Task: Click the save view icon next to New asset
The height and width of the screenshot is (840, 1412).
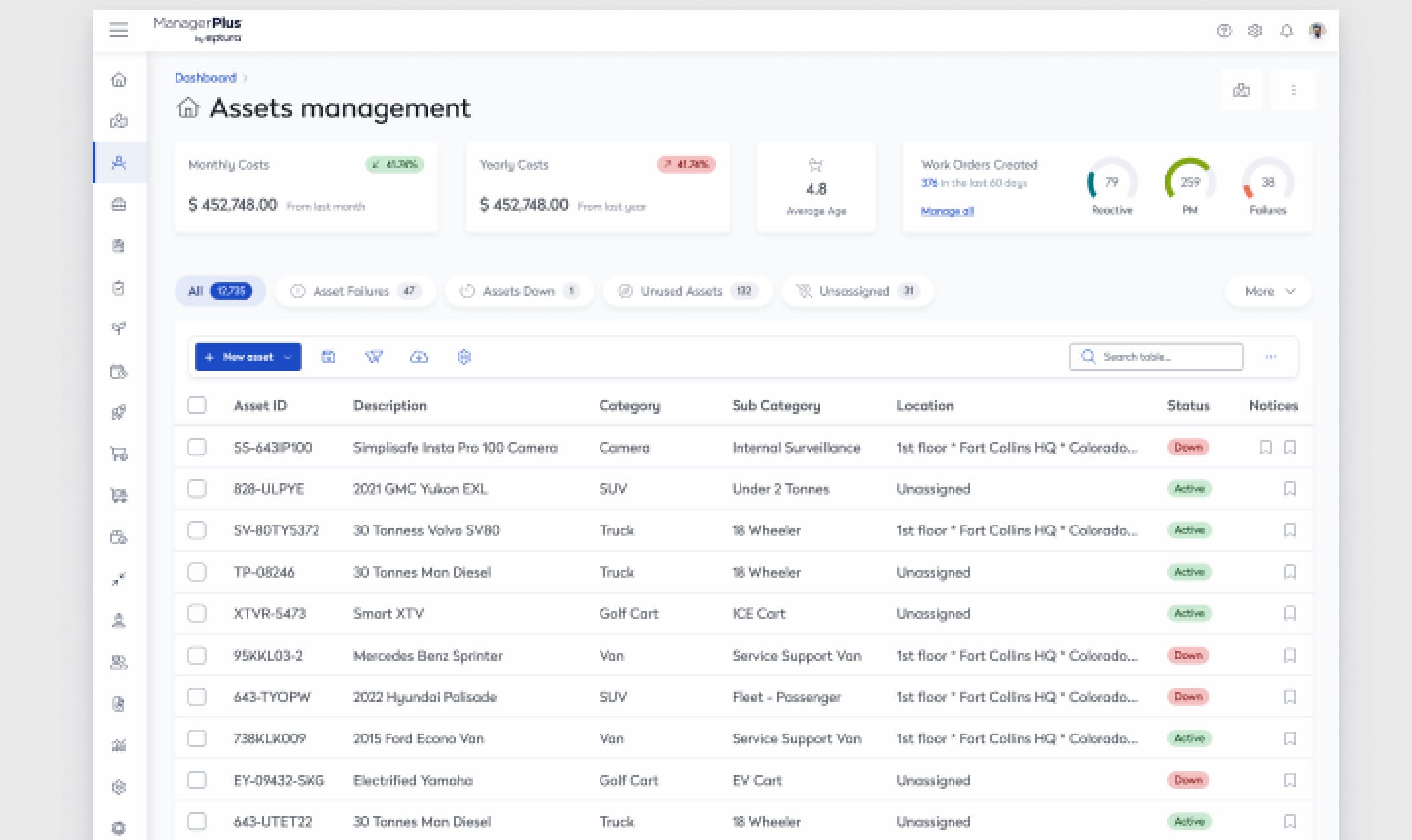Action: point(329,357)
